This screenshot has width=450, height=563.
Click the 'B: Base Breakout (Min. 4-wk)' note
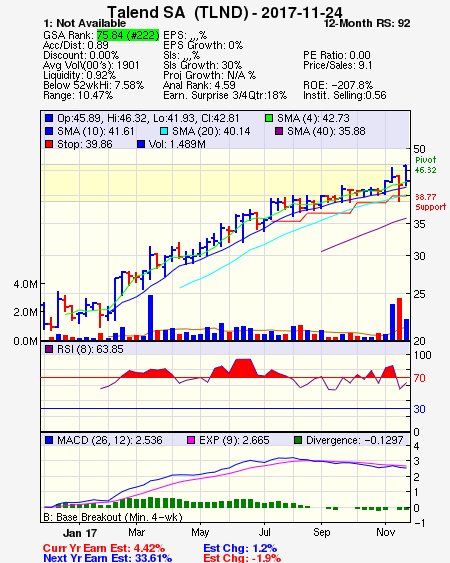point(113,517)
